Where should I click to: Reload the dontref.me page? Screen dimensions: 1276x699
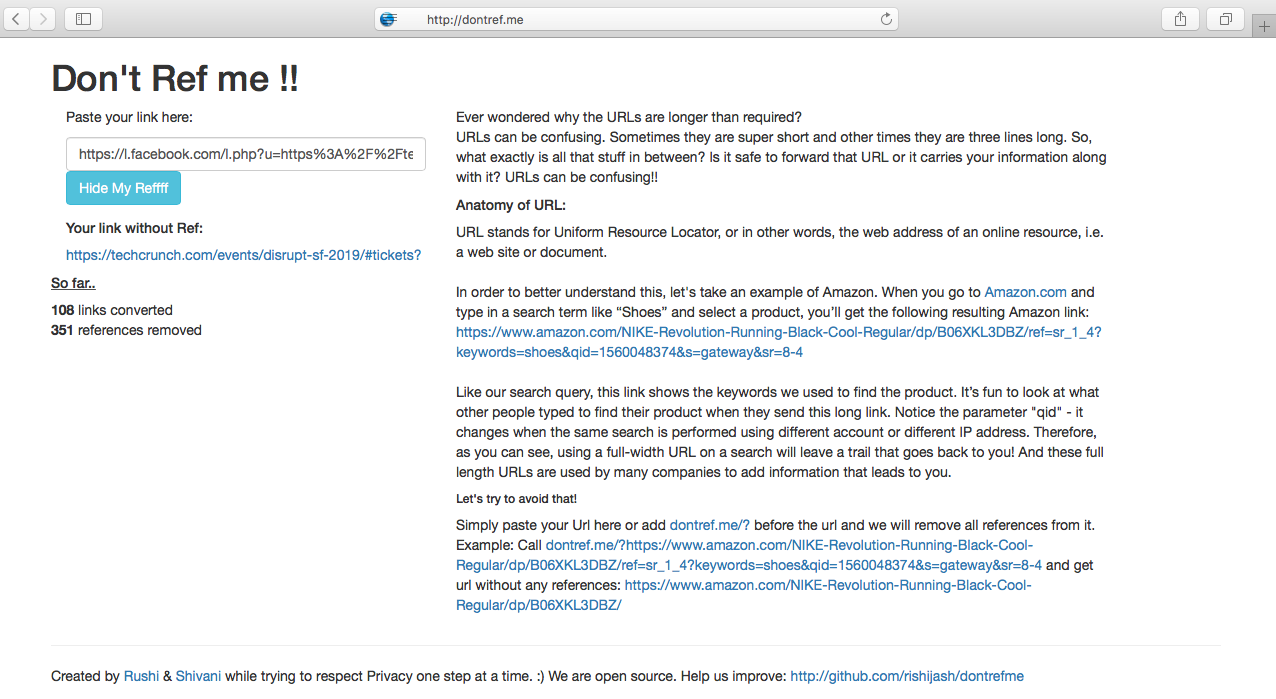tap(885, 19)
